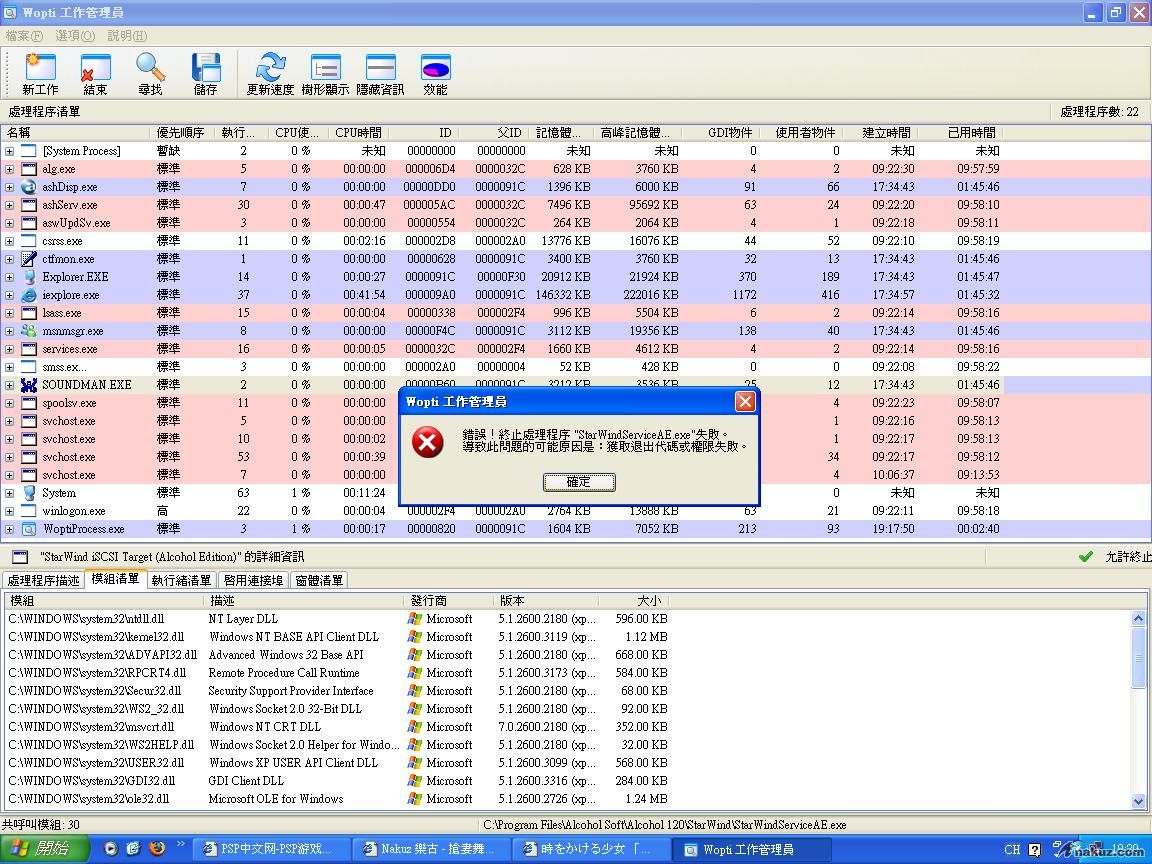Click the SOUNDMAN.EXE process icon
The height and width of the screenshot is (864, 1152).
click(x=29, y=384)
